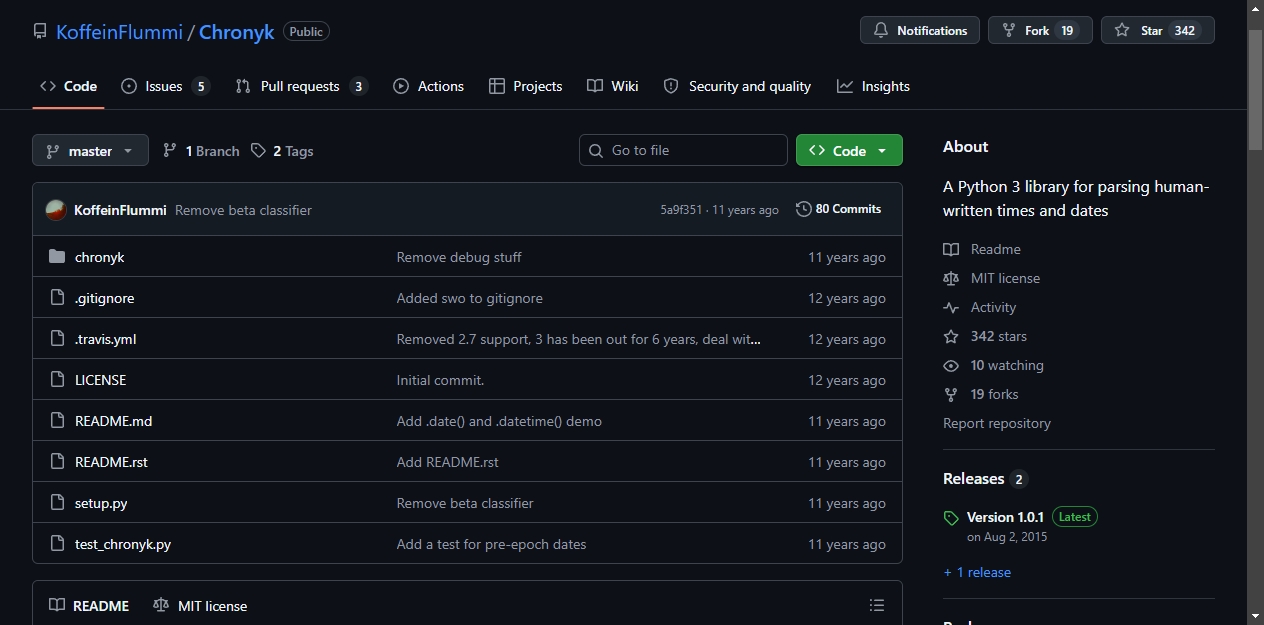
Task: Open the Pull requests tab
Action: click(x=301, y=86)
